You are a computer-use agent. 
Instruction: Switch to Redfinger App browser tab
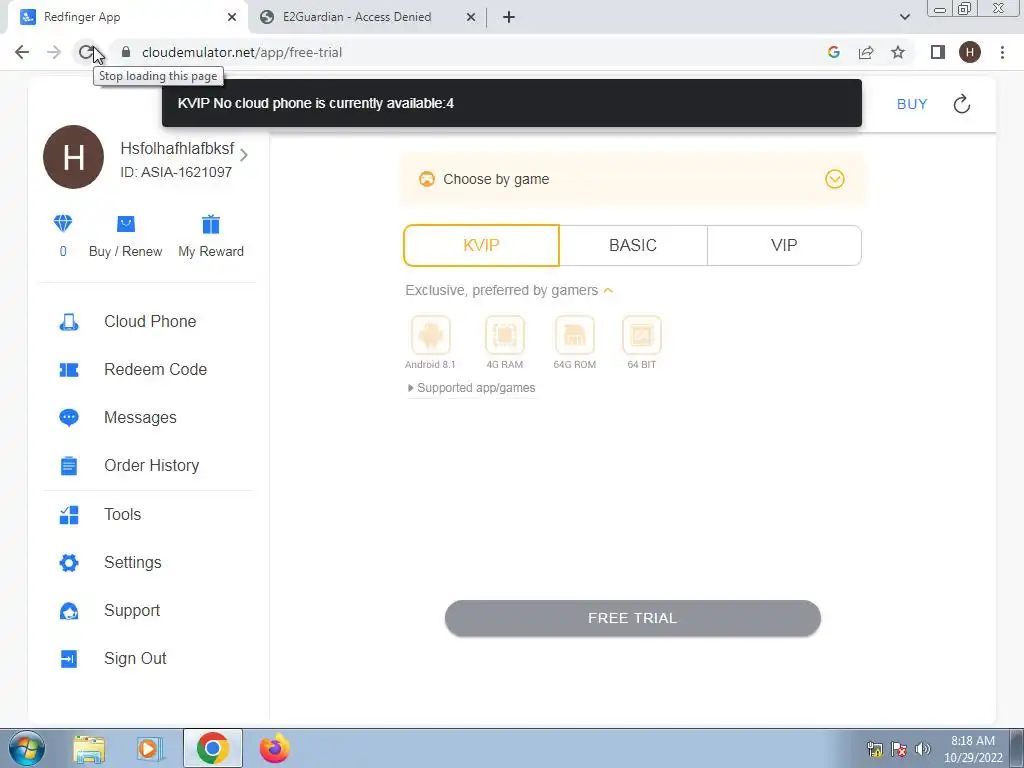point(124,17)
